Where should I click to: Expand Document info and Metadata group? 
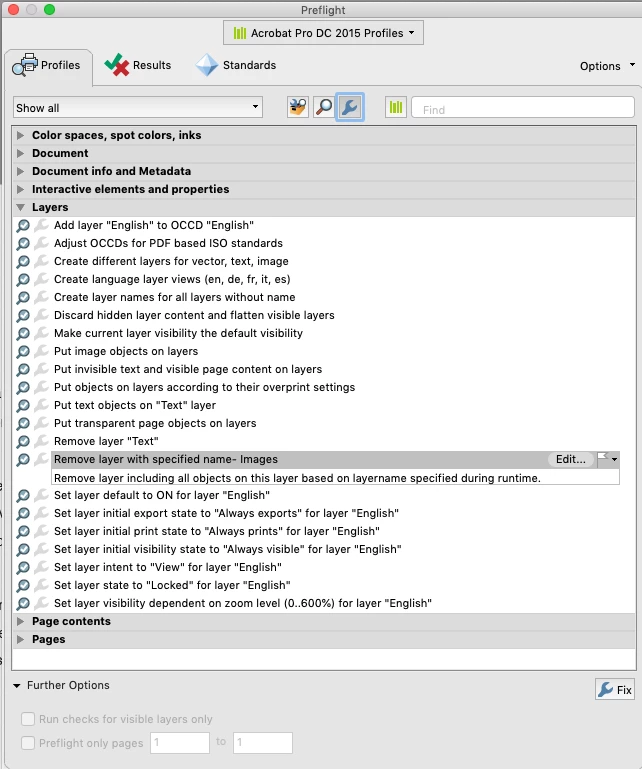pyautogui.click(x=21, y=171)
